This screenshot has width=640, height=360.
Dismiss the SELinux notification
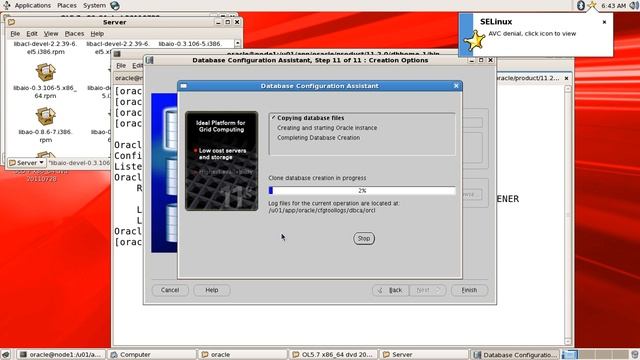[x=604, y=22]
